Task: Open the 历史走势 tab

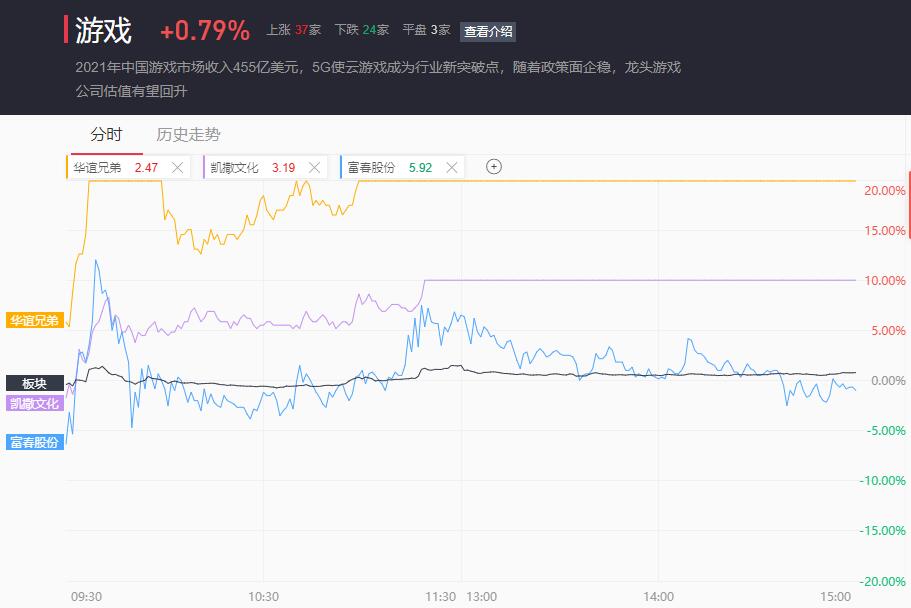Action: pyautogui.click(x=188, y=135)
